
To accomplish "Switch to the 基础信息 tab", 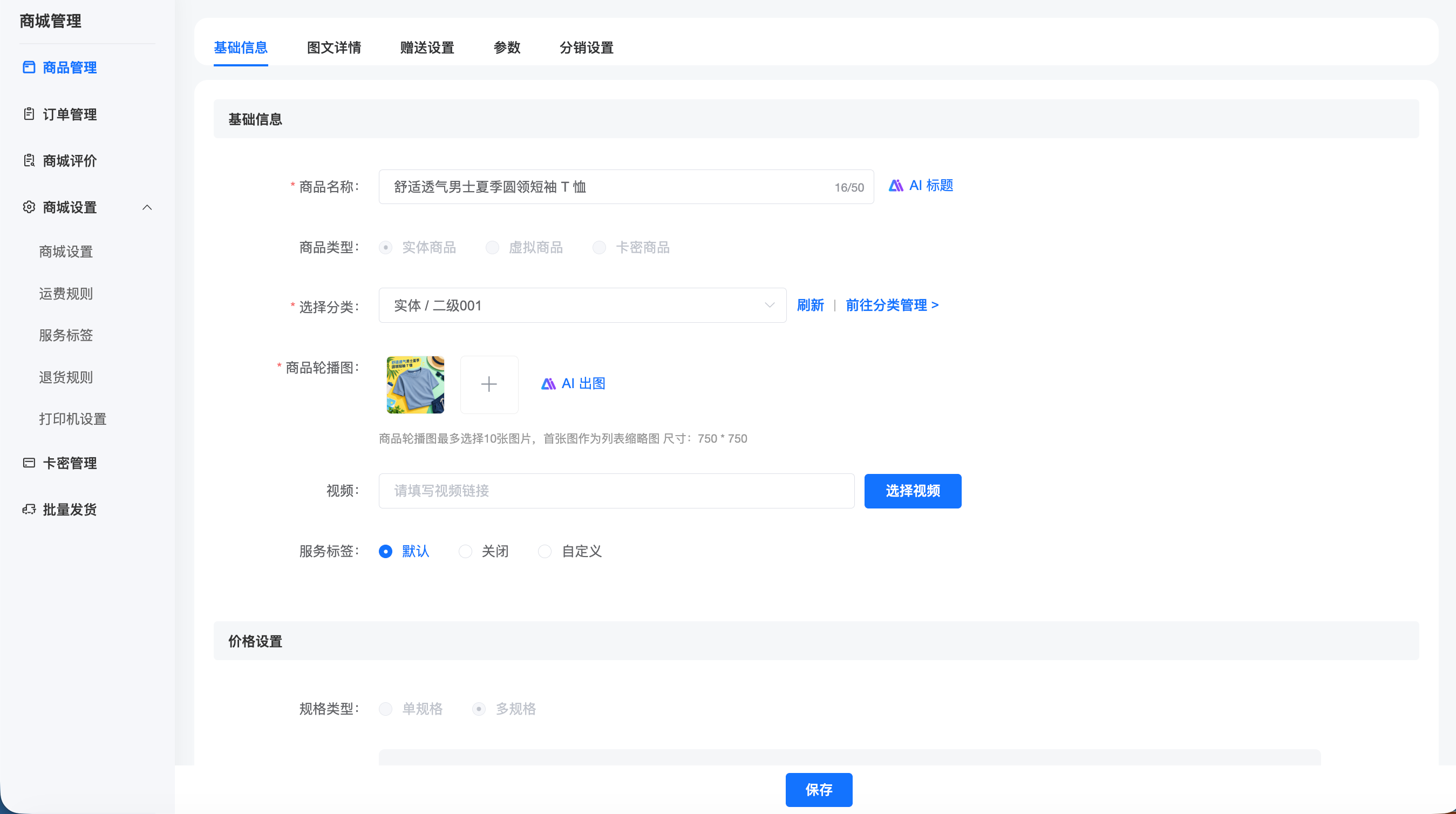I will coord(241,48).
